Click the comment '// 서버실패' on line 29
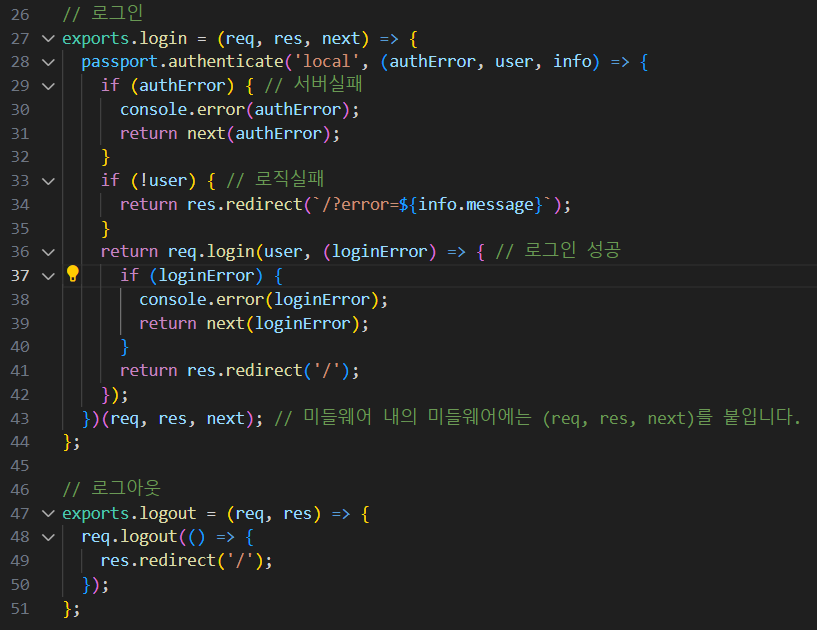This screenshot has width=817, height=630. [314, 85]
